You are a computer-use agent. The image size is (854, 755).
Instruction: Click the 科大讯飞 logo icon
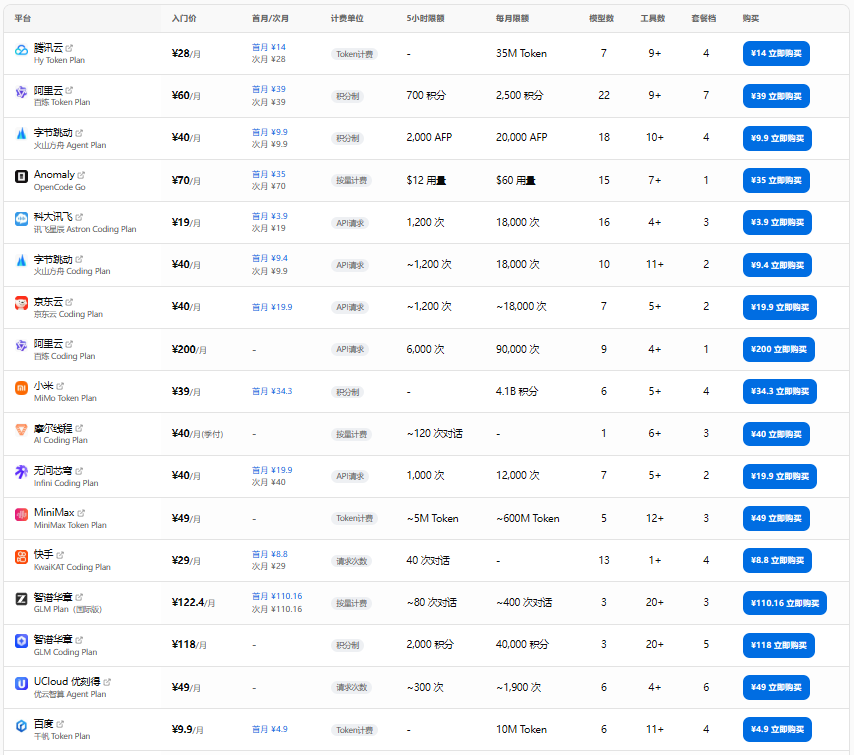pos(21,219)
